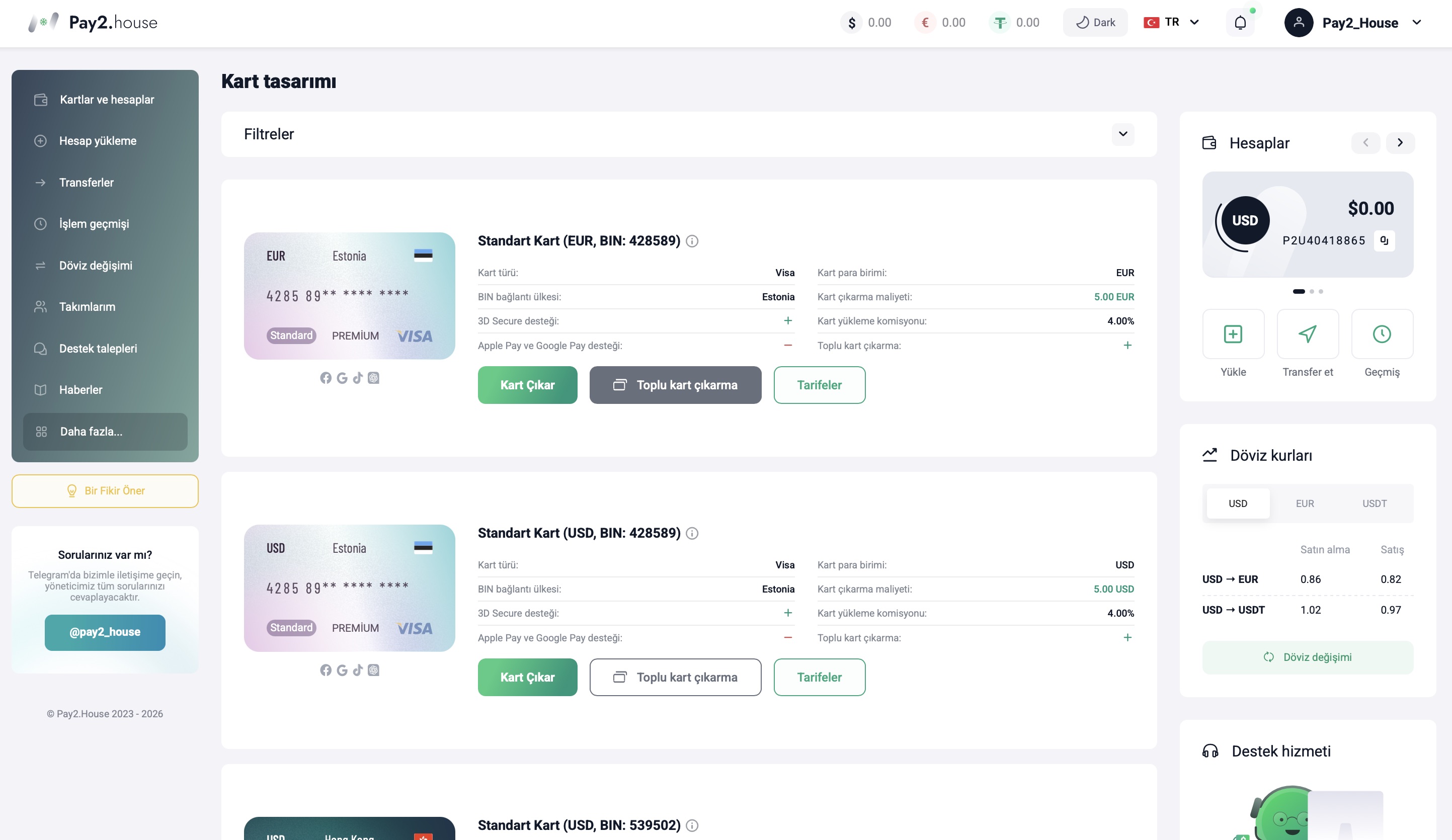Open the @pay2_house Telegram link
Image resolution: width=1452 pixels, height=840 pixels.
[x=105, y=633]
